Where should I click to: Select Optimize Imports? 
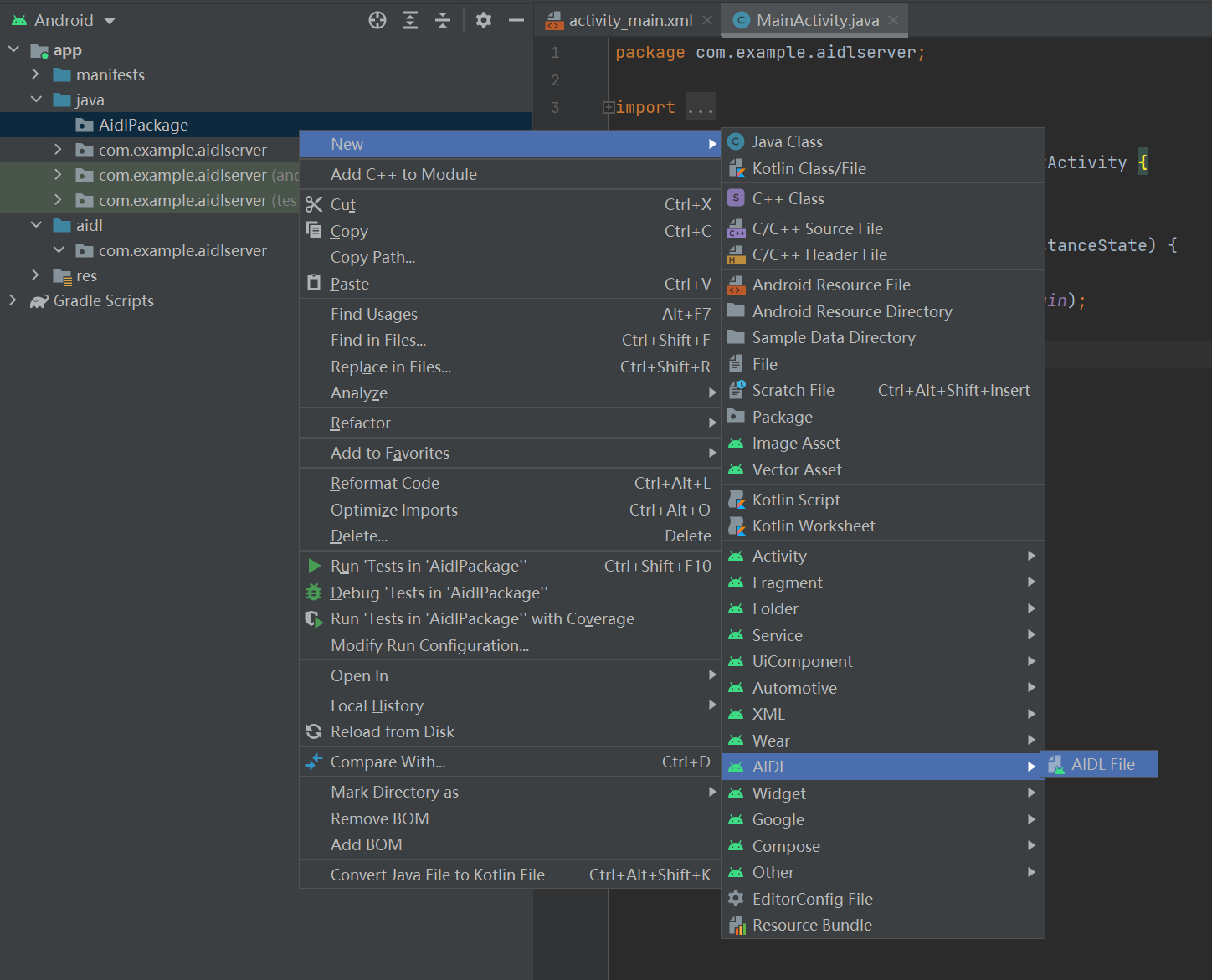point(510,510)
